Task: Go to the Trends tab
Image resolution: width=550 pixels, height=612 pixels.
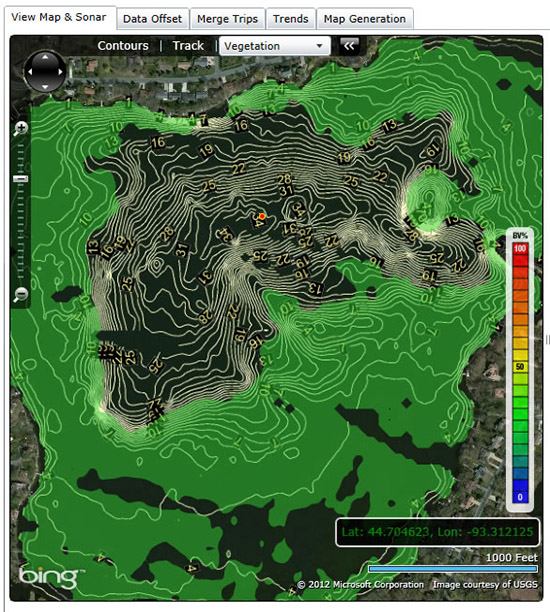Action: [290, 19]
